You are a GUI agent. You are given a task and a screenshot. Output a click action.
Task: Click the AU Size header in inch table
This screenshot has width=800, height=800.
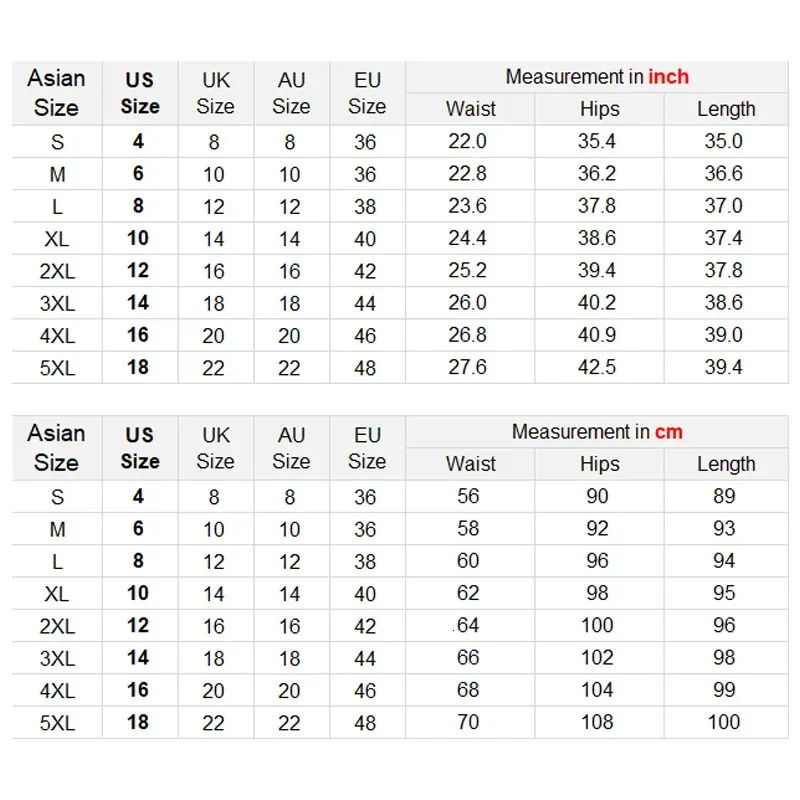tap(291, 93)
